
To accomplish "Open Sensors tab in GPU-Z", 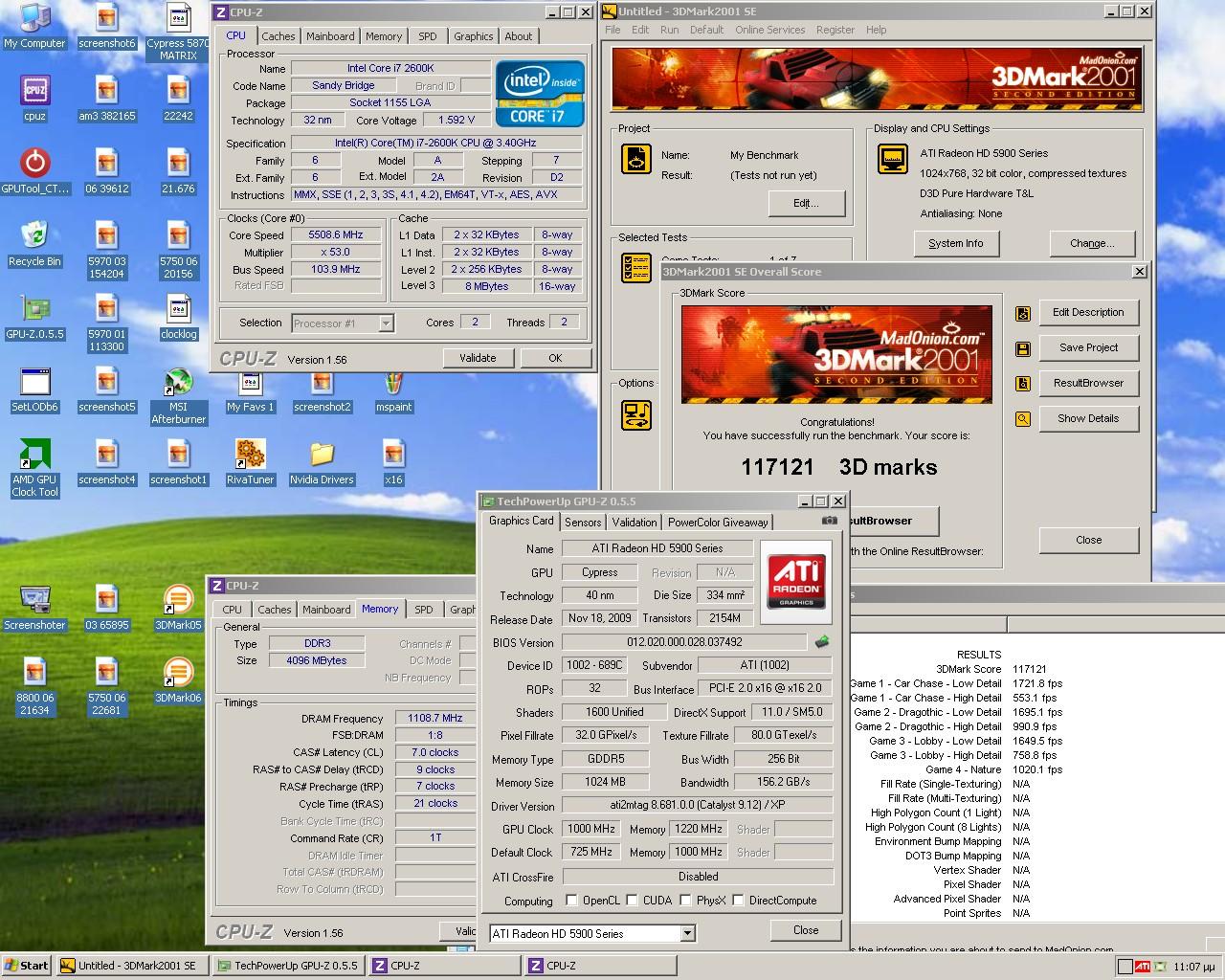I will (x=583, y=523).
